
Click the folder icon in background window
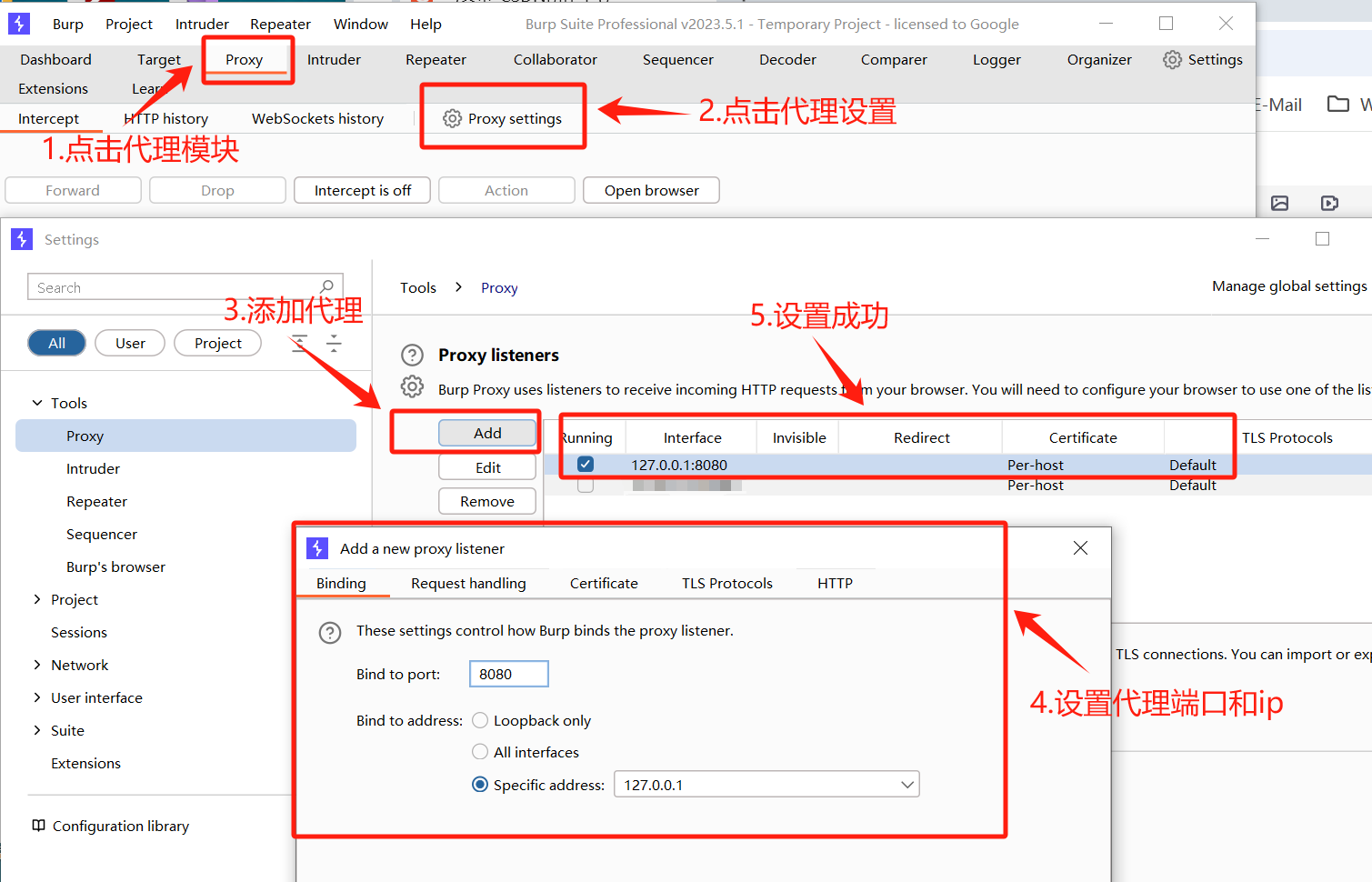click(x=1337, y=104)
